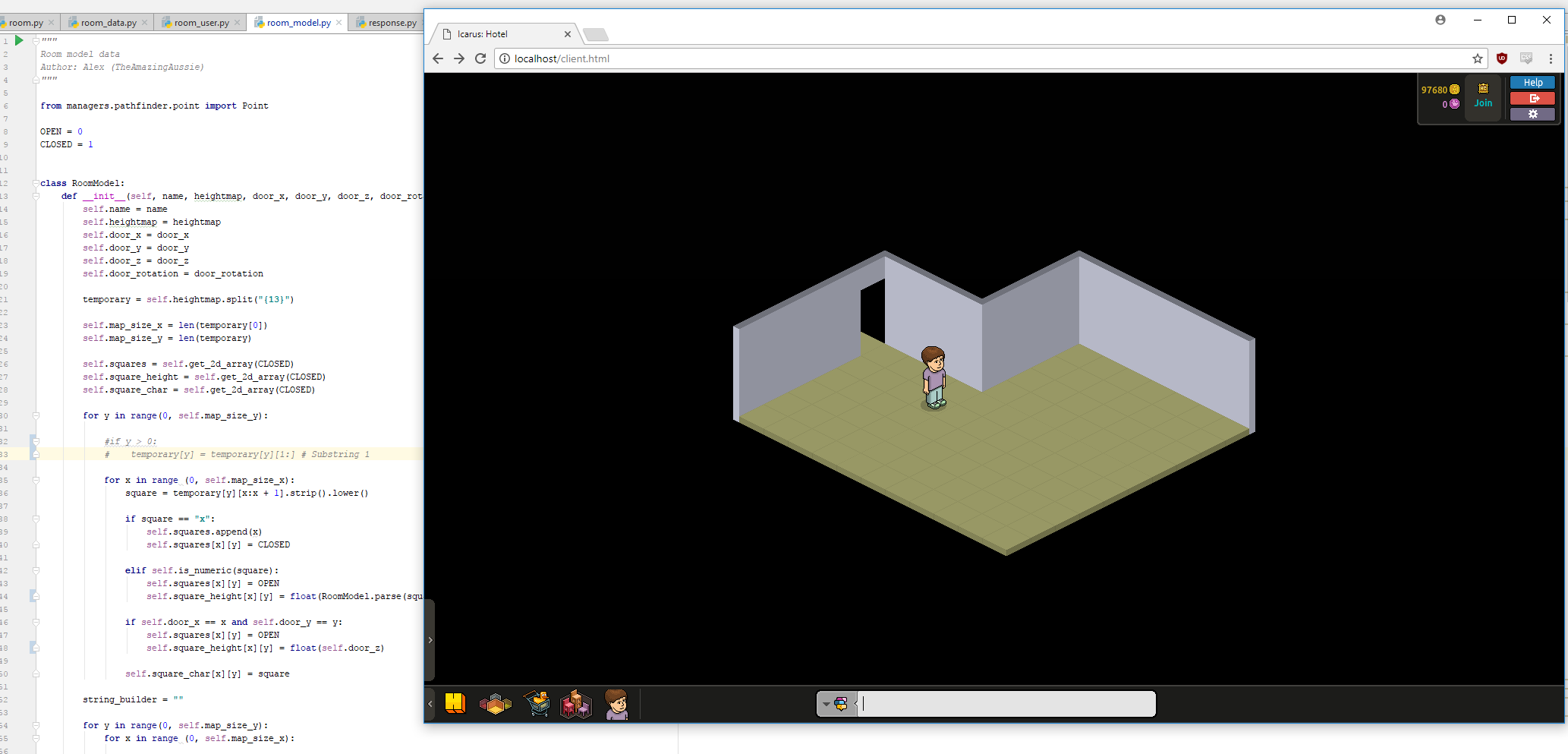Collapse the elif is_numeric fold marker
This screenshot has width=1568, height=754.
tap(36, 570)
